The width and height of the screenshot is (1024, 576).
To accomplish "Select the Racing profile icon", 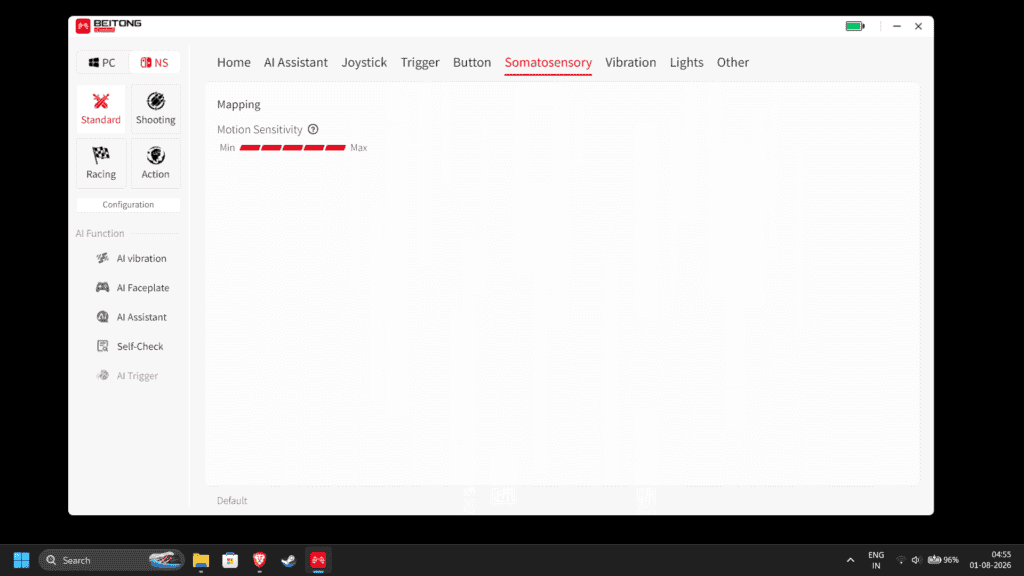I will click(x=101, y=163).
